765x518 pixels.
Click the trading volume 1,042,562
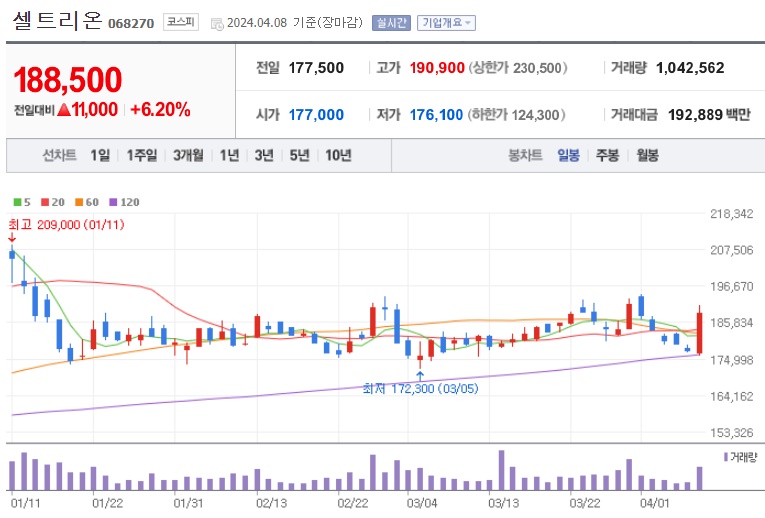pos(690,68)
